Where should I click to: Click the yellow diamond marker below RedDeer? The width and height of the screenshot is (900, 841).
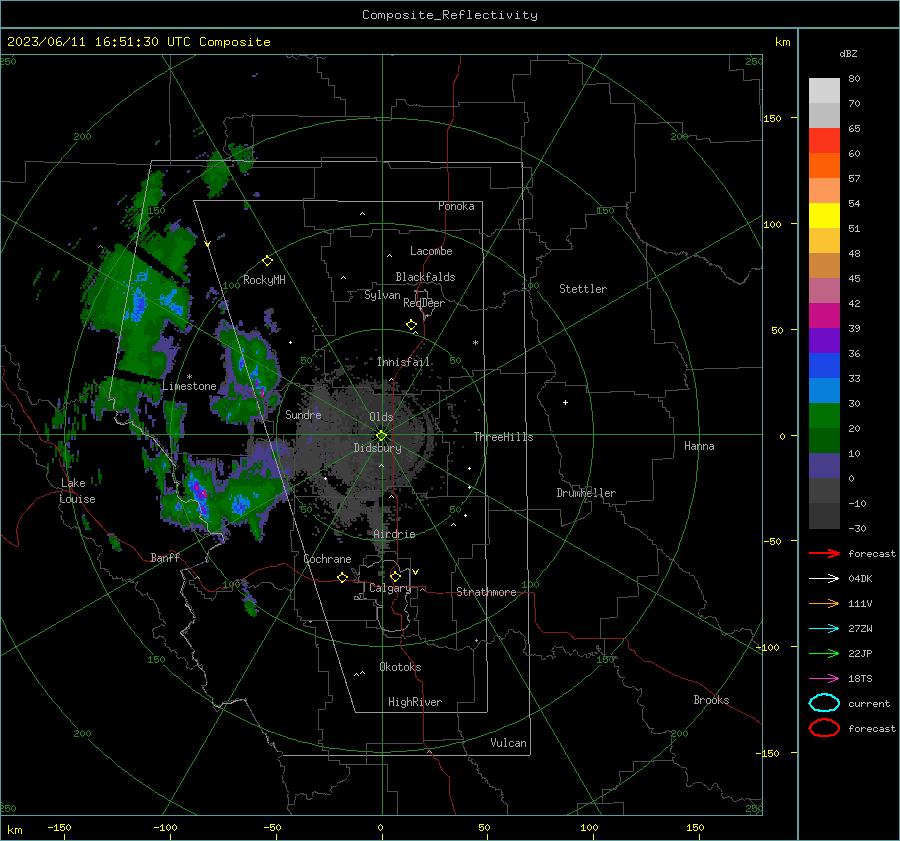click(x=411, y=325)
